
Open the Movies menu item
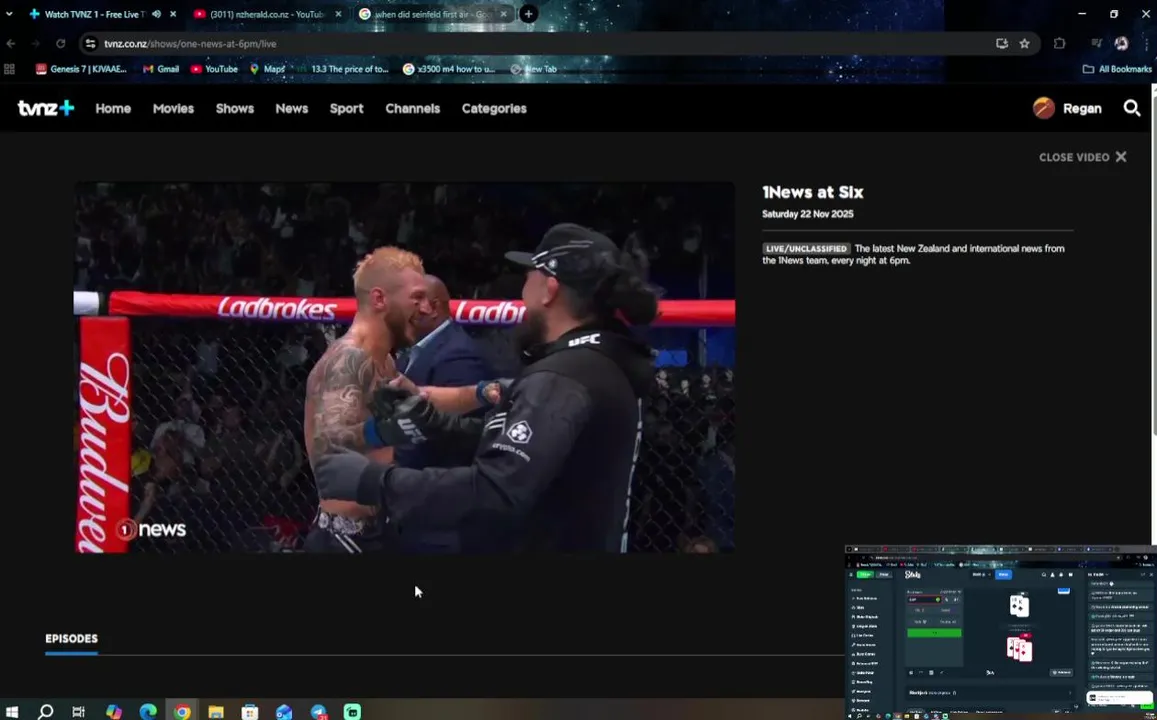click(173, 108)
